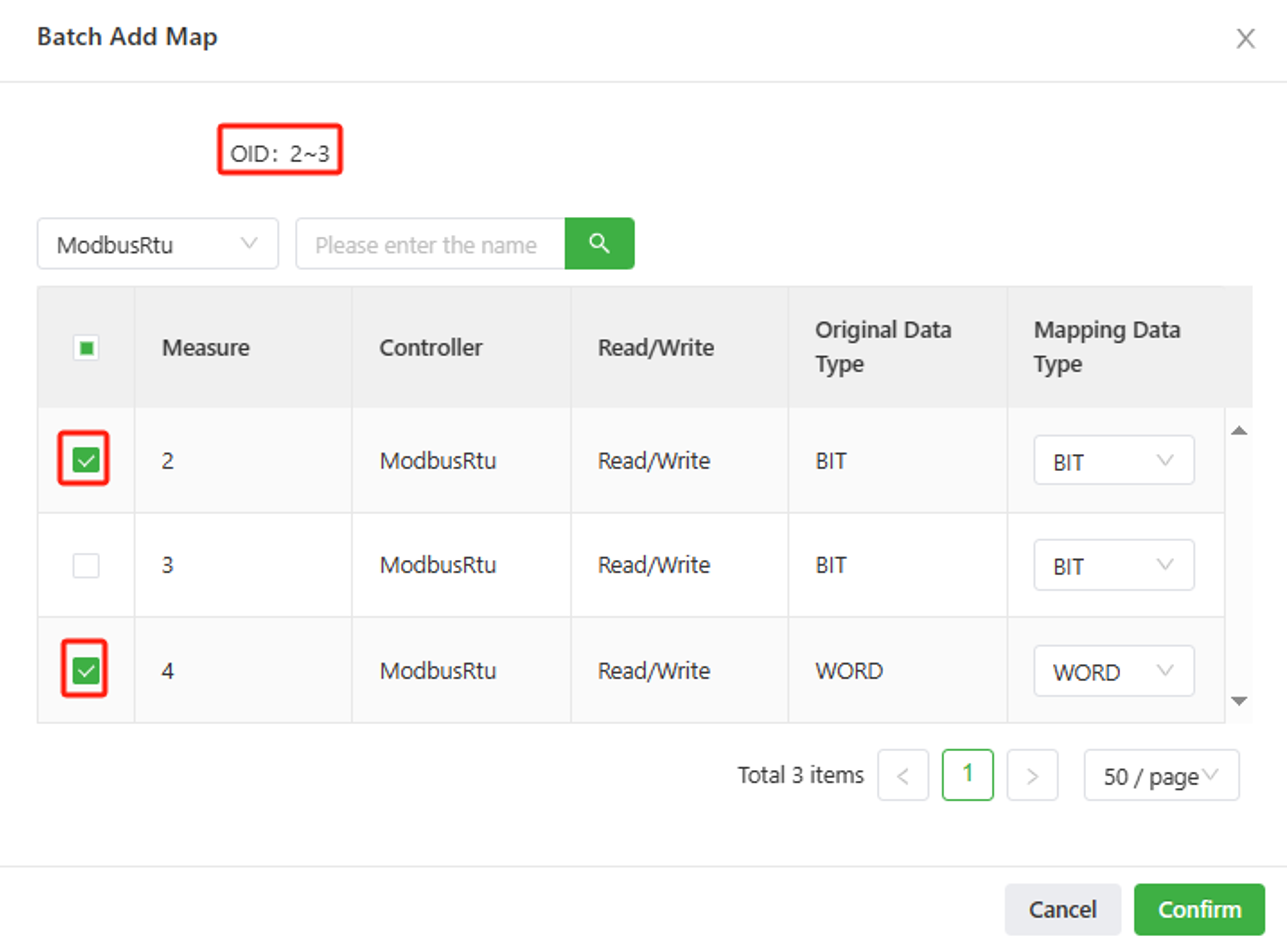Image resolution: width=1287 pixels, height=942 pixels.
Task: Open the ModbusRtu controller dropdown
Action: pyautogui.click(x=157, y=245)
